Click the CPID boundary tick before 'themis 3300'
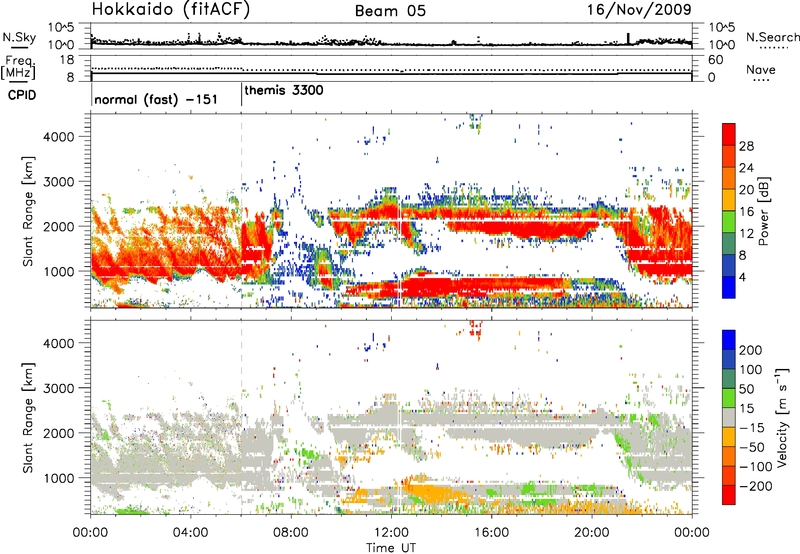Screen dimensions: 800x554 241,94
